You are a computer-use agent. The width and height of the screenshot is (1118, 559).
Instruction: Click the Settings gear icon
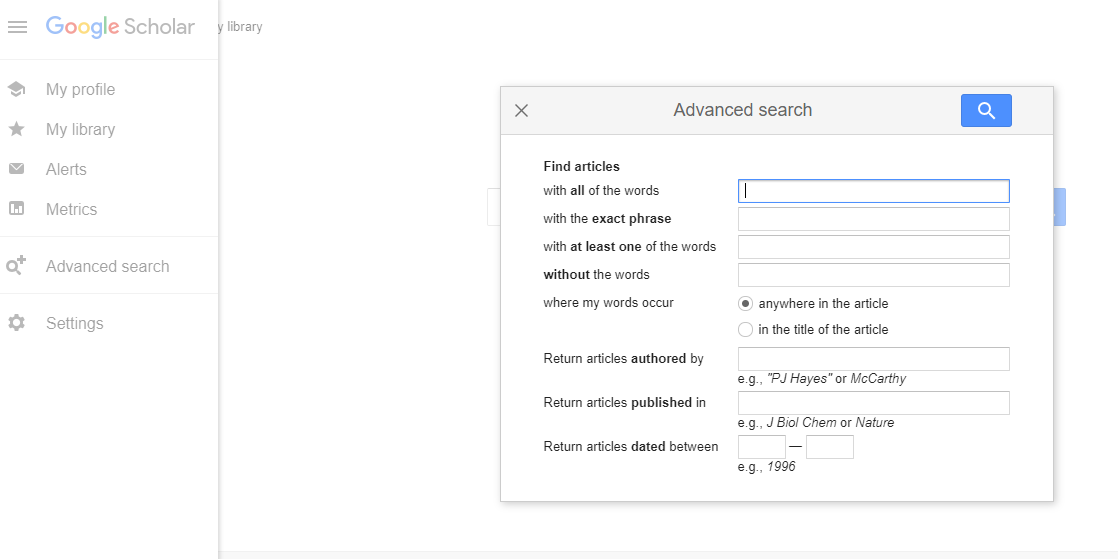pyautogui.click(x=16, y=323)
